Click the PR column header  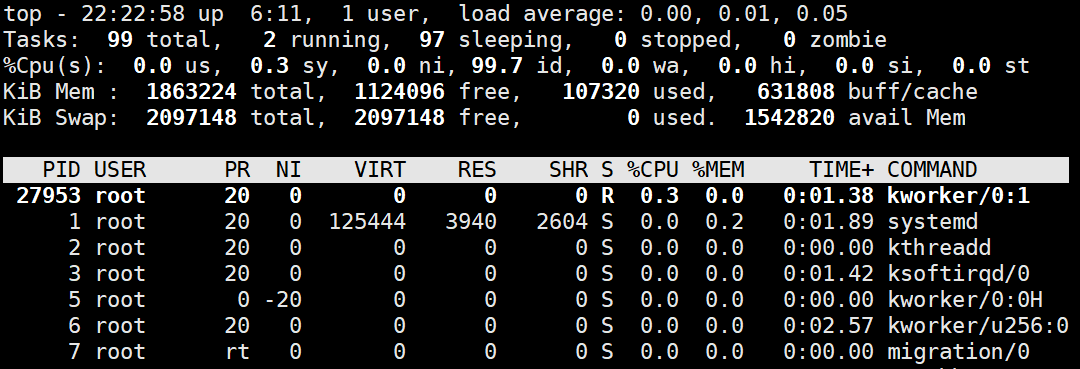[x=237, y=169]
